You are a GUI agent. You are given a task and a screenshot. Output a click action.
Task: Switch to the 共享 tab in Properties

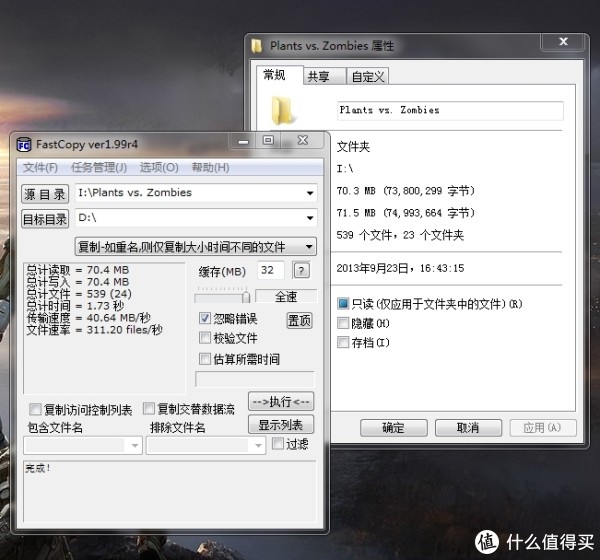coord(324,76)
